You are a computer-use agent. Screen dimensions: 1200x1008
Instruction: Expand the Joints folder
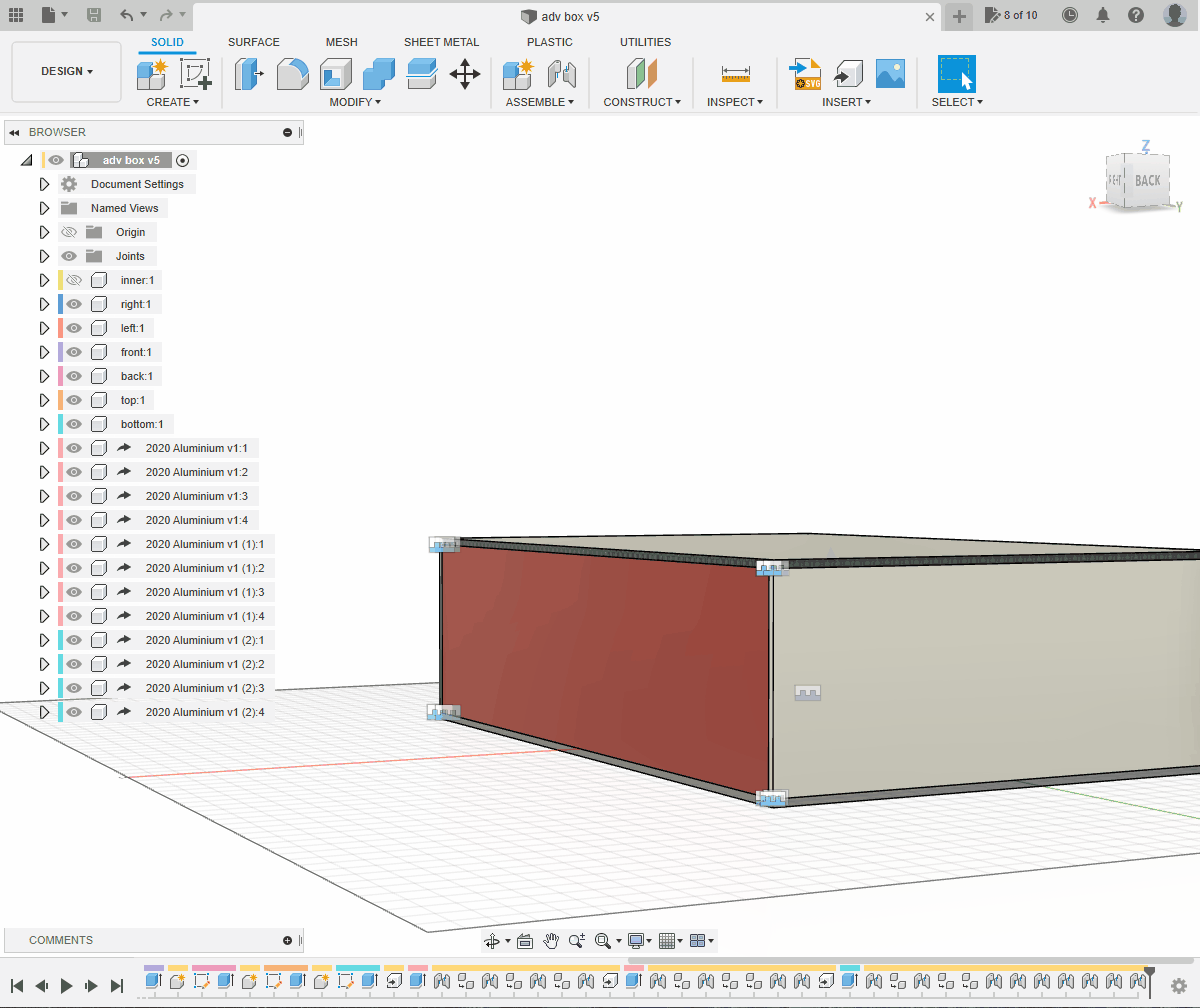[44, 256]
